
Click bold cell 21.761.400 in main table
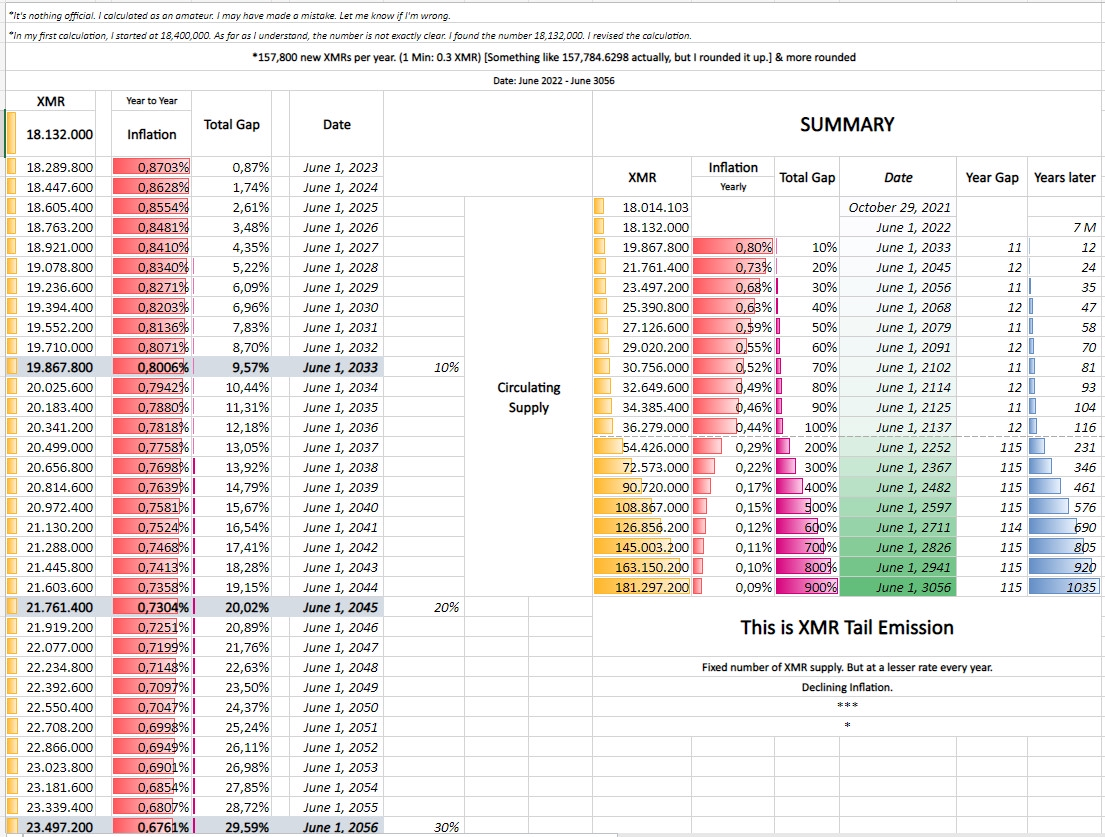(50, 607)
